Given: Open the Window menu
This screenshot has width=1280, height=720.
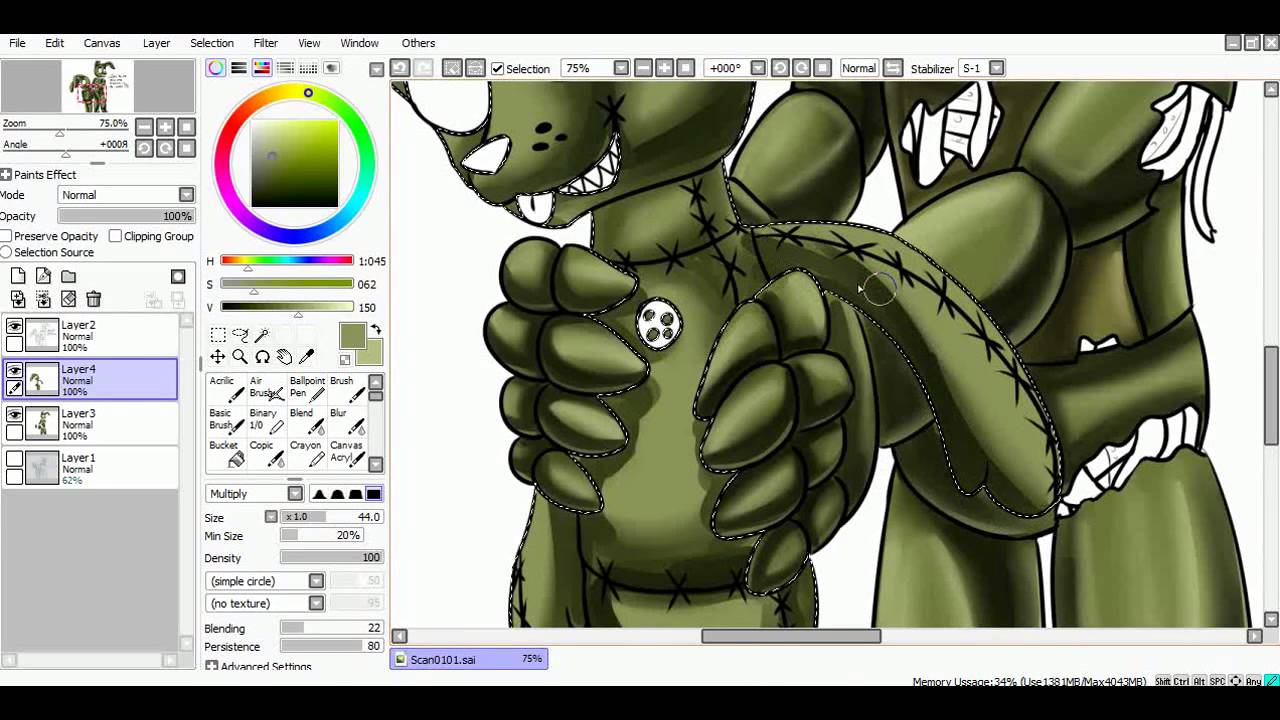Looking at the screenshot, I should 359,43.
